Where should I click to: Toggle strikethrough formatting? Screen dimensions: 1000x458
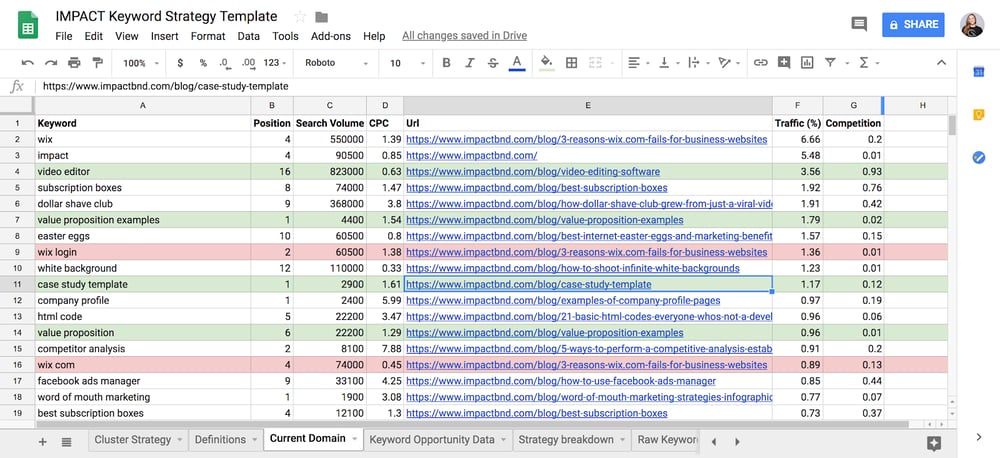pyautogui.click(x=493, y=63)
